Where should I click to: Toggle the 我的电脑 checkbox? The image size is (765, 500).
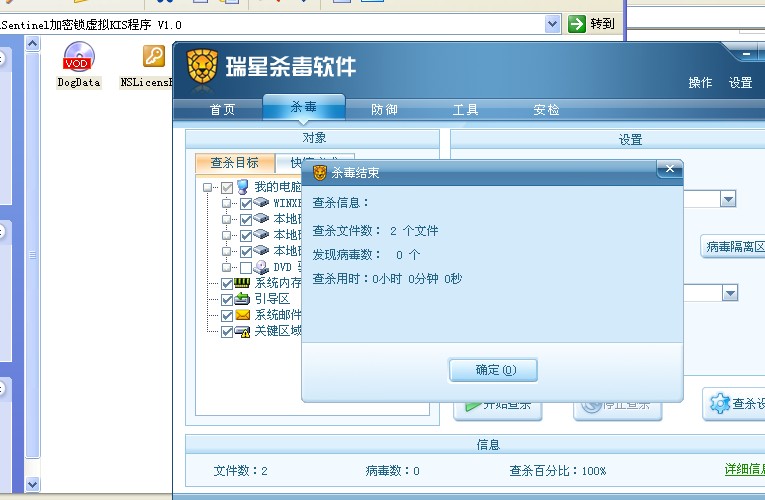227,188
